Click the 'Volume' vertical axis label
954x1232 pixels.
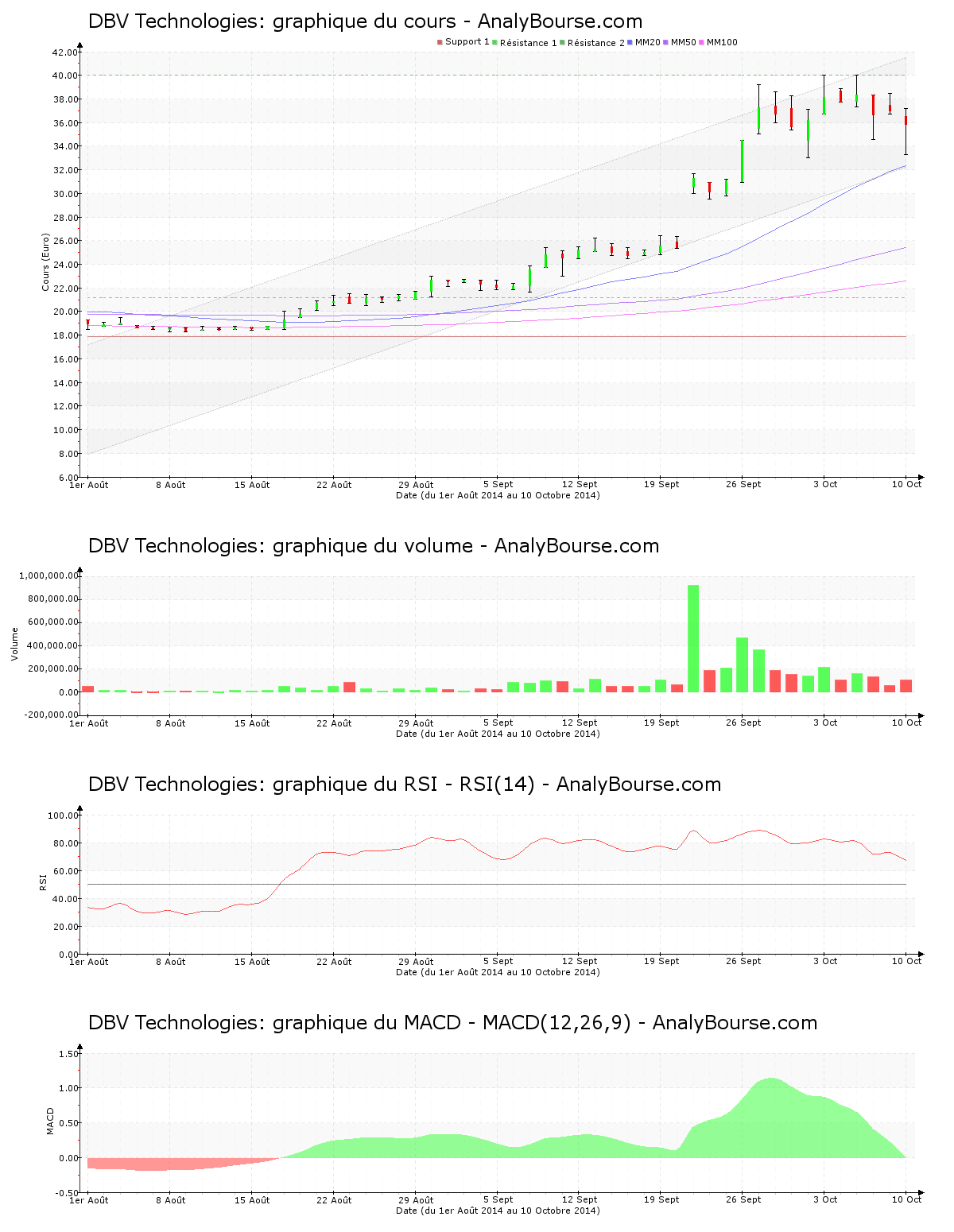pyautogui.click(x=14, y=644)
